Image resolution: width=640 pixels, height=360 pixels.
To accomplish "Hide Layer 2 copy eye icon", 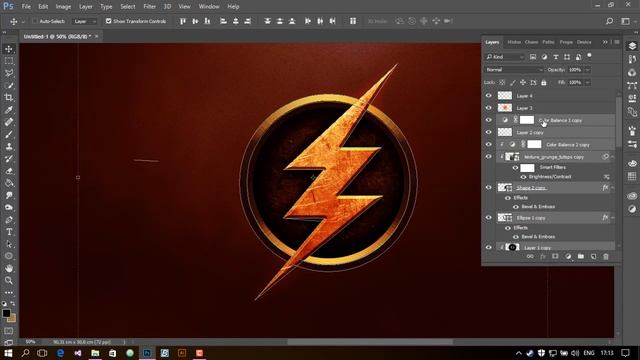I will (489, 132).
